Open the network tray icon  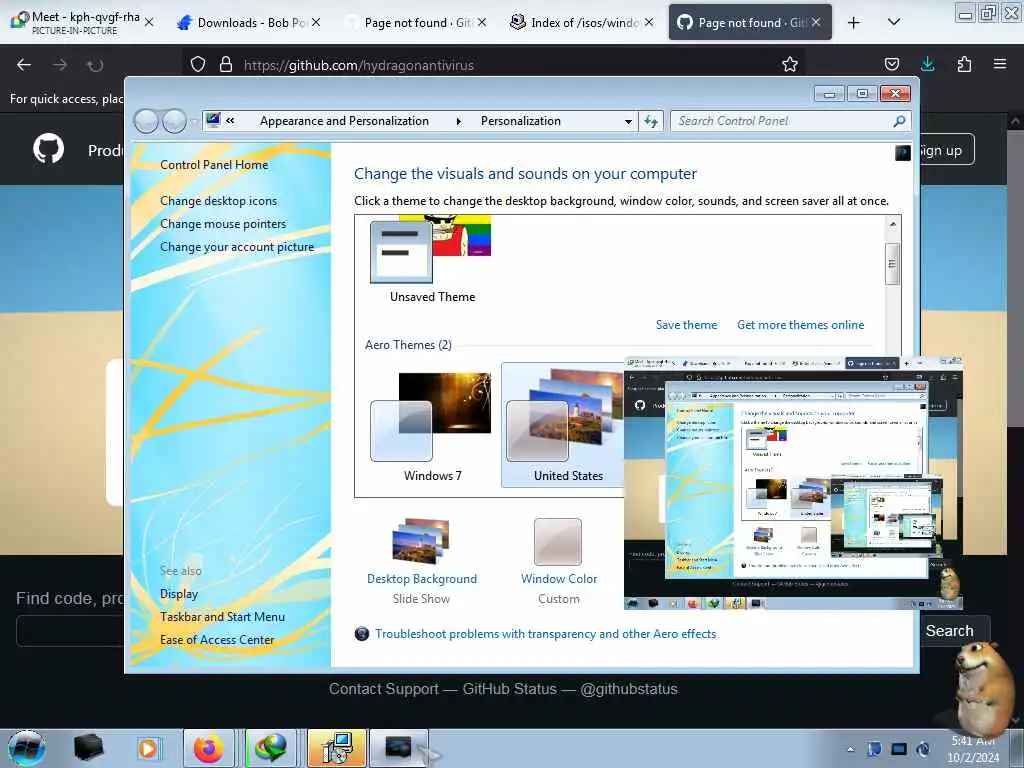coord(899,749)
